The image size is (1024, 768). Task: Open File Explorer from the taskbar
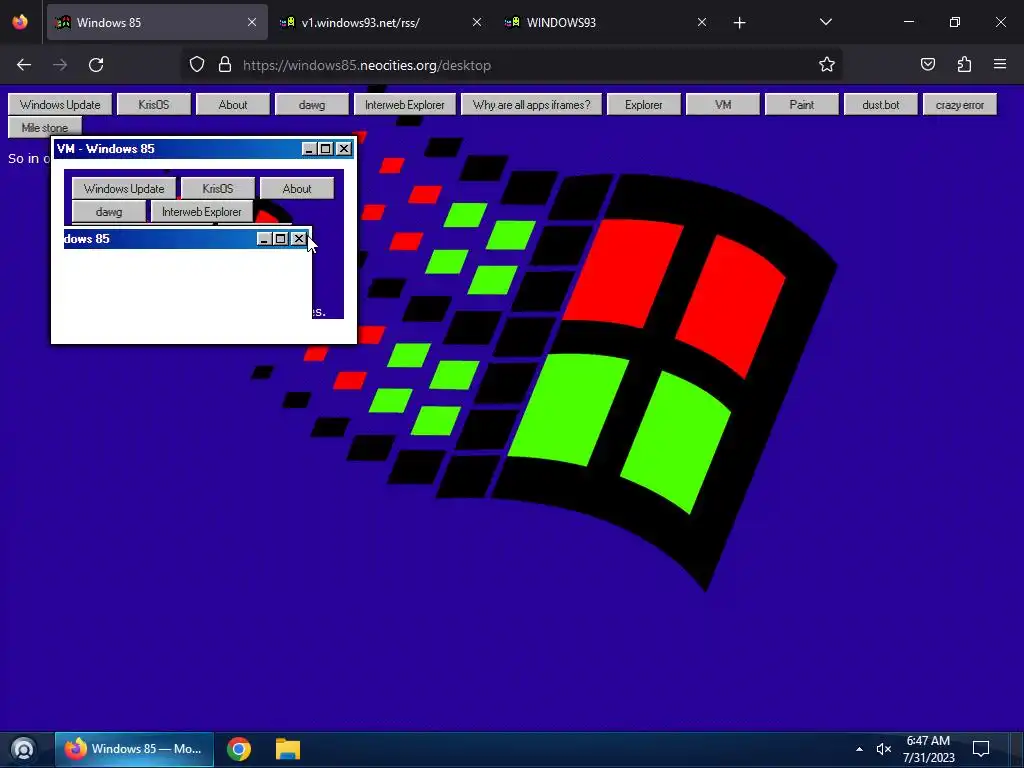pyautogui.click(x=287, y=749)
